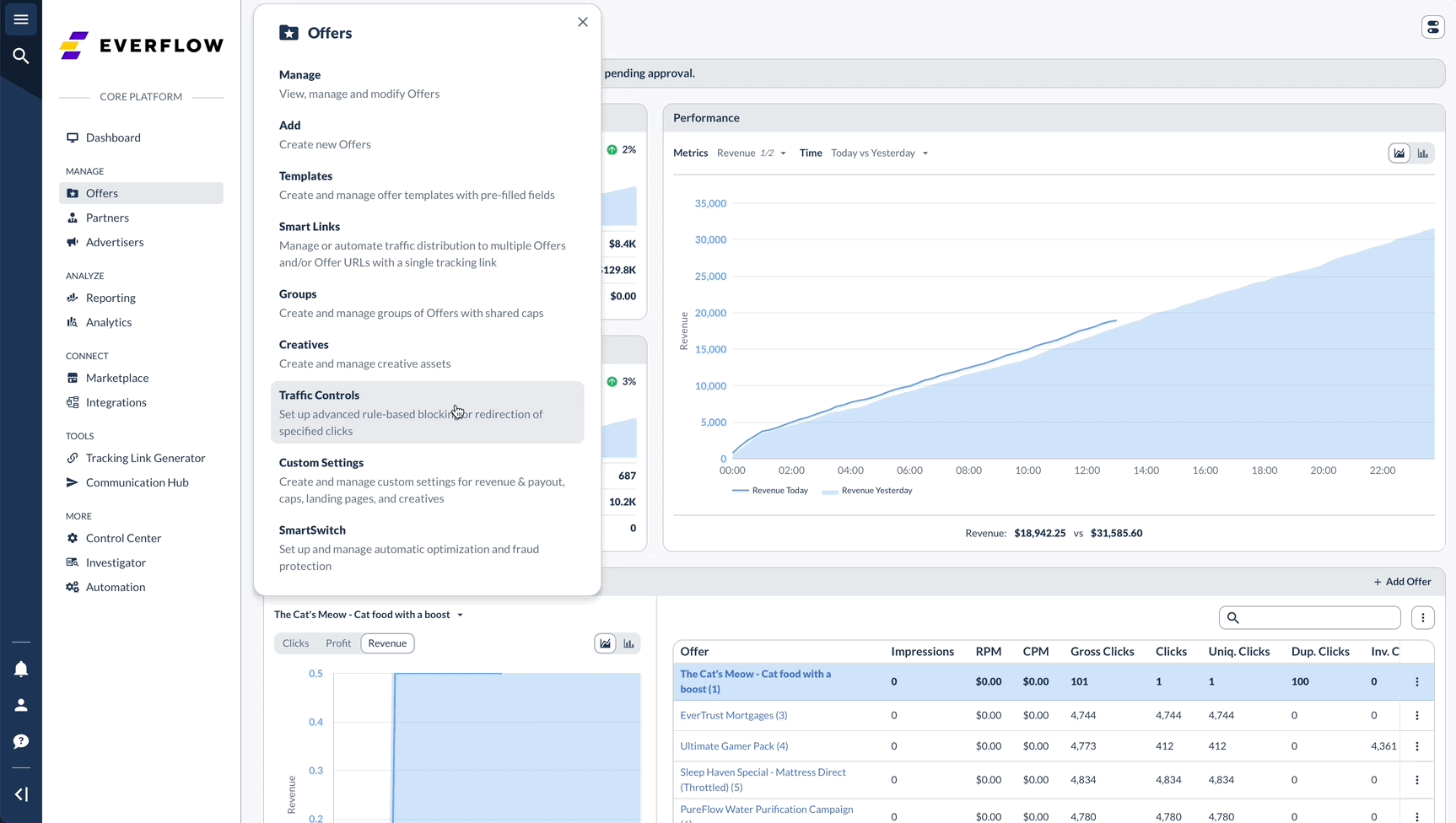Open user account profile icon
The image size is (1456, 823).
[21, 705]
